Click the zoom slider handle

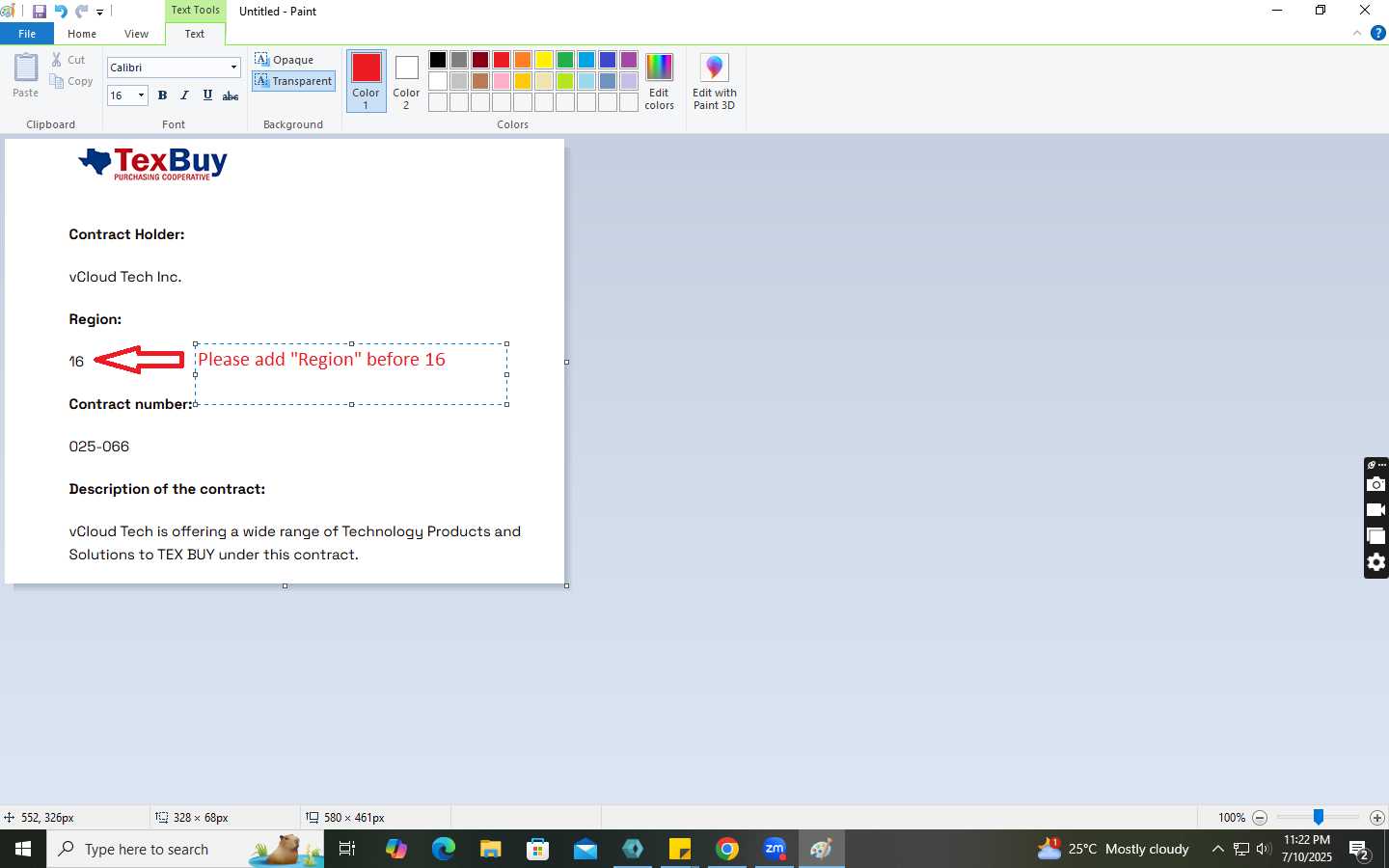point(1319,818)
